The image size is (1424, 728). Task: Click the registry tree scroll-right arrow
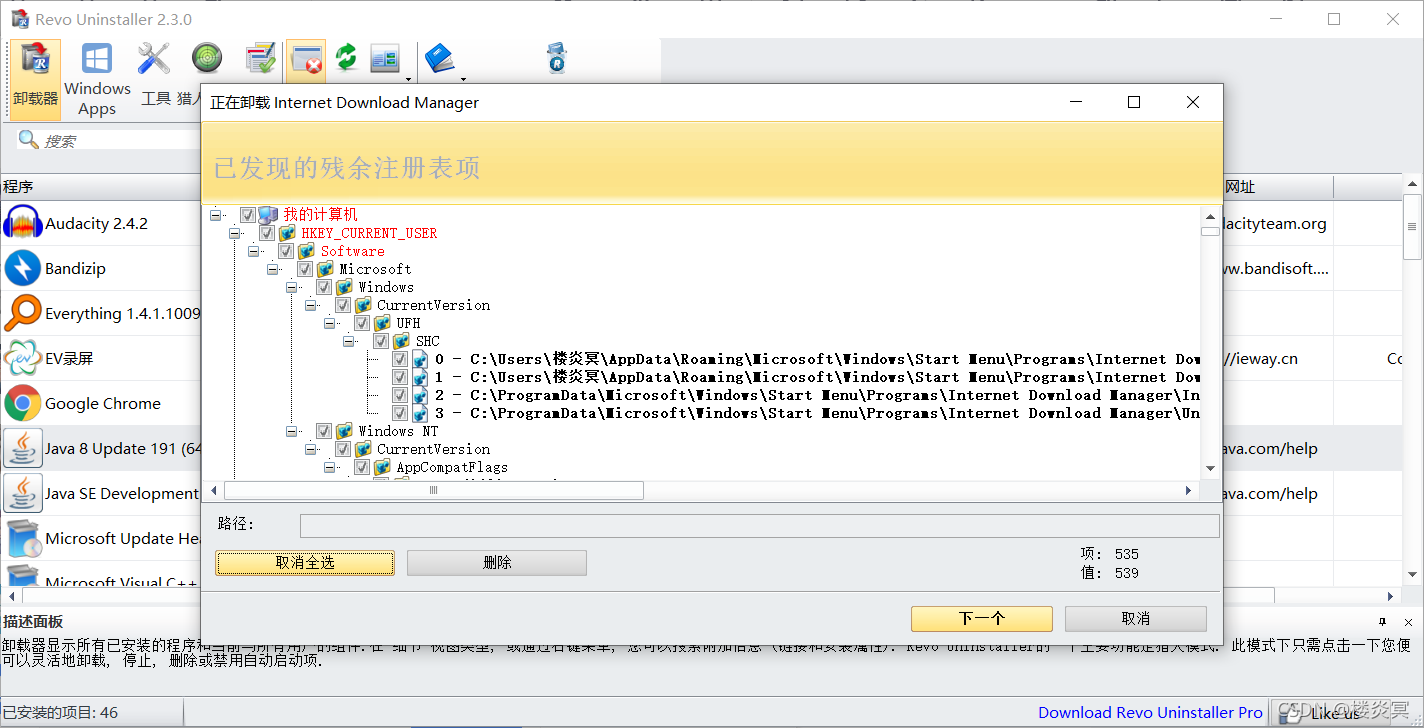coord(1188,490)
